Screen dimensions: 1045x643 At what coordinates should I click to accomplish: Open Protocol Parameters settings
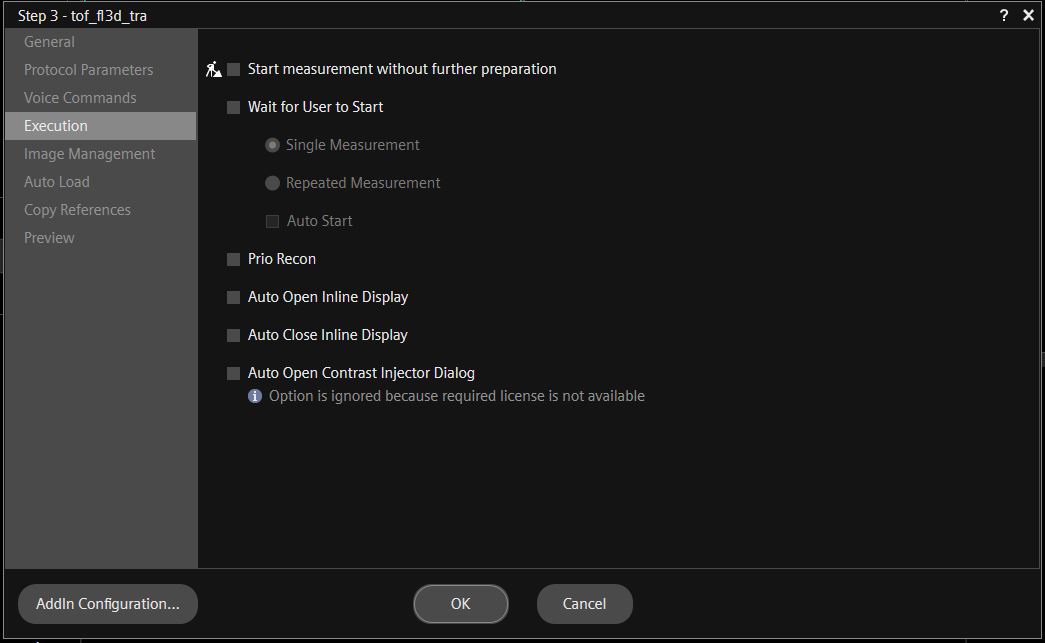(87, 69)
